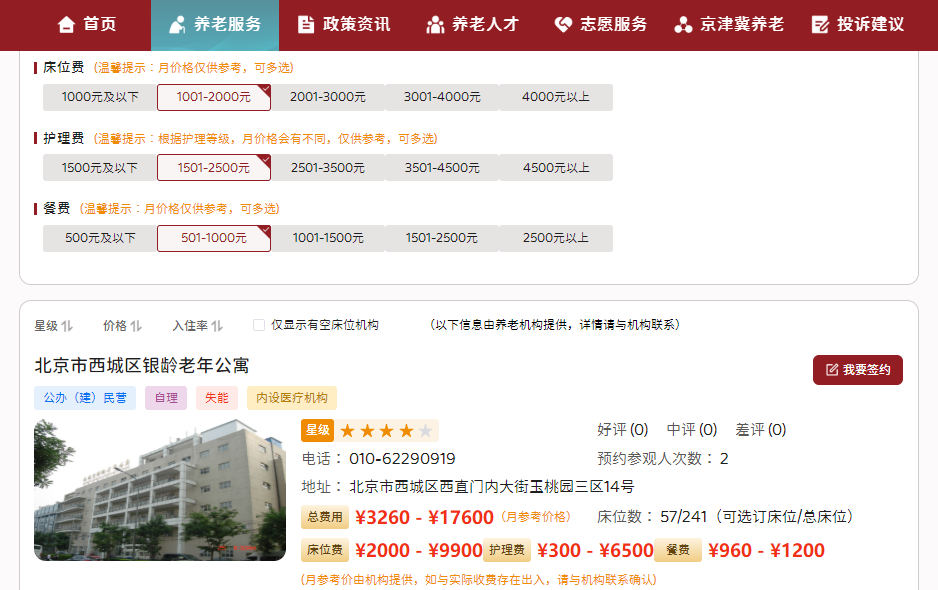Click the 我要签约 button
This screenshot has height=590, width=938.
[x=857, y=370]
